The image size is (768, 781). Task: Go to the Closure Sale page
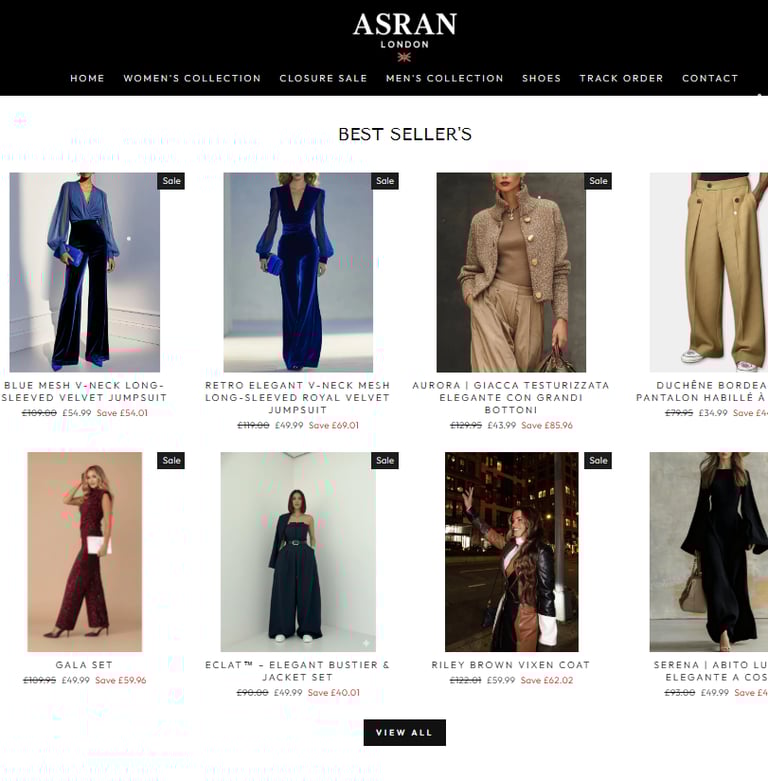tap(323, 78)
